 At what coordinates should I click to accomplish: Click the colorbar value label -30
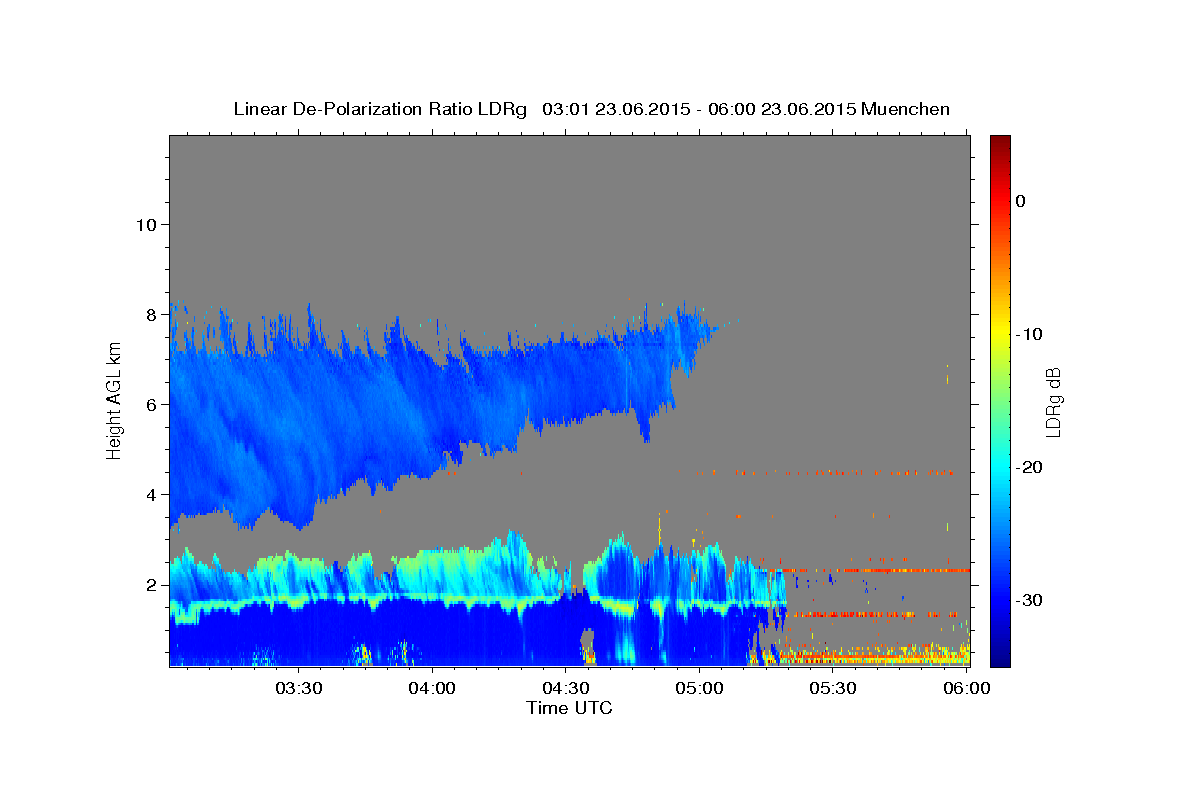(1030, 600)
